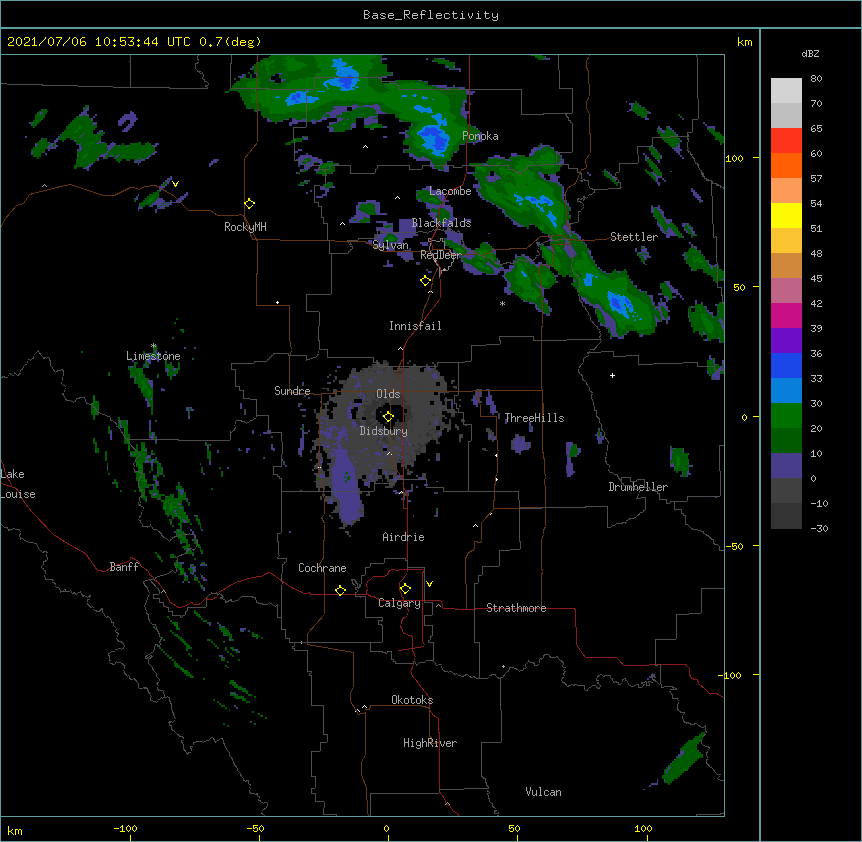Pick the red 60–65 dBZ legend swatch
The image size is (862, 842).
pos(786,141)
